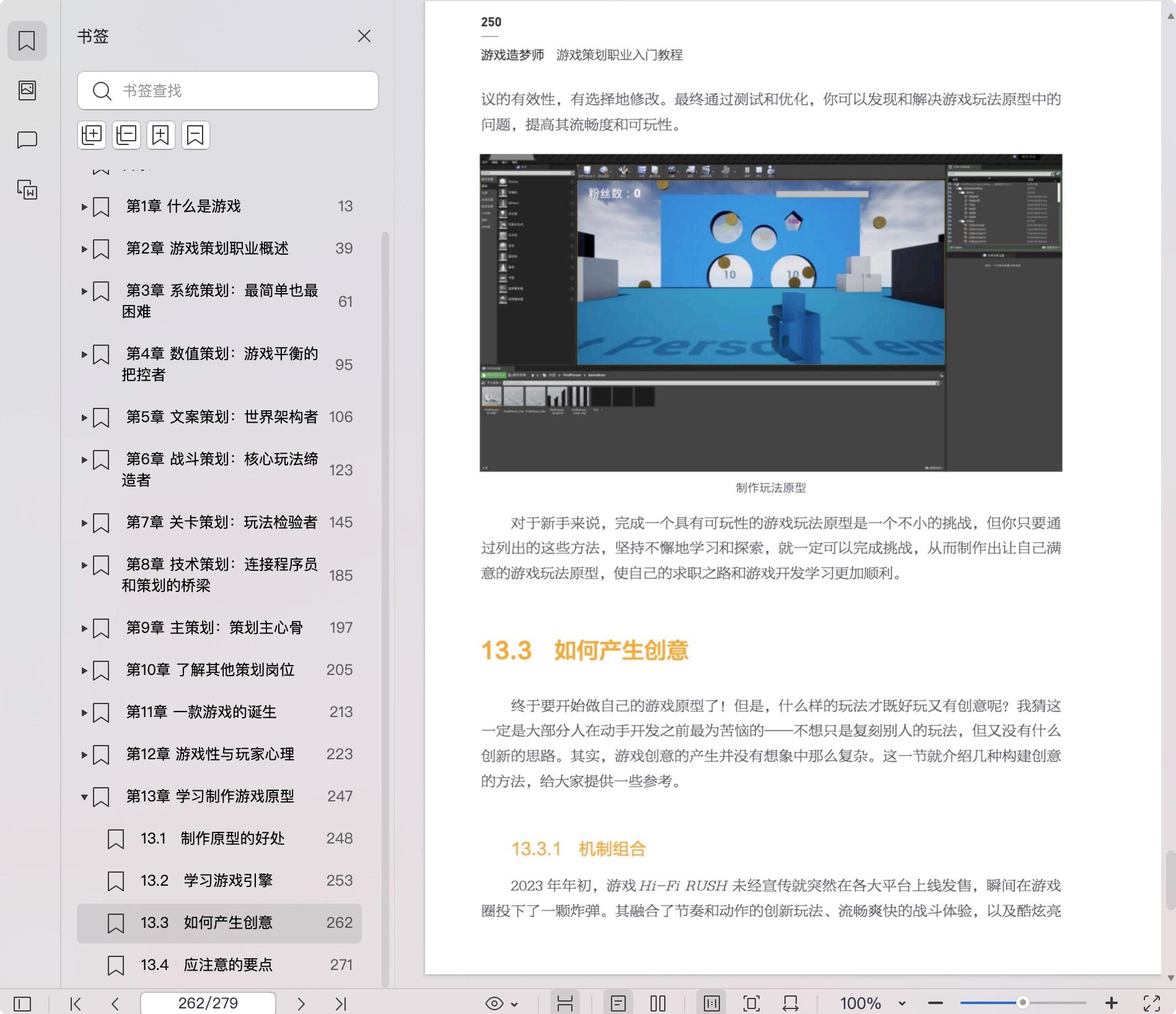Go to 第9章 主策划：策划主心骨
Image resolution: width=1176 pixels, height=1014 pixels.
click(x=214, y=628)
